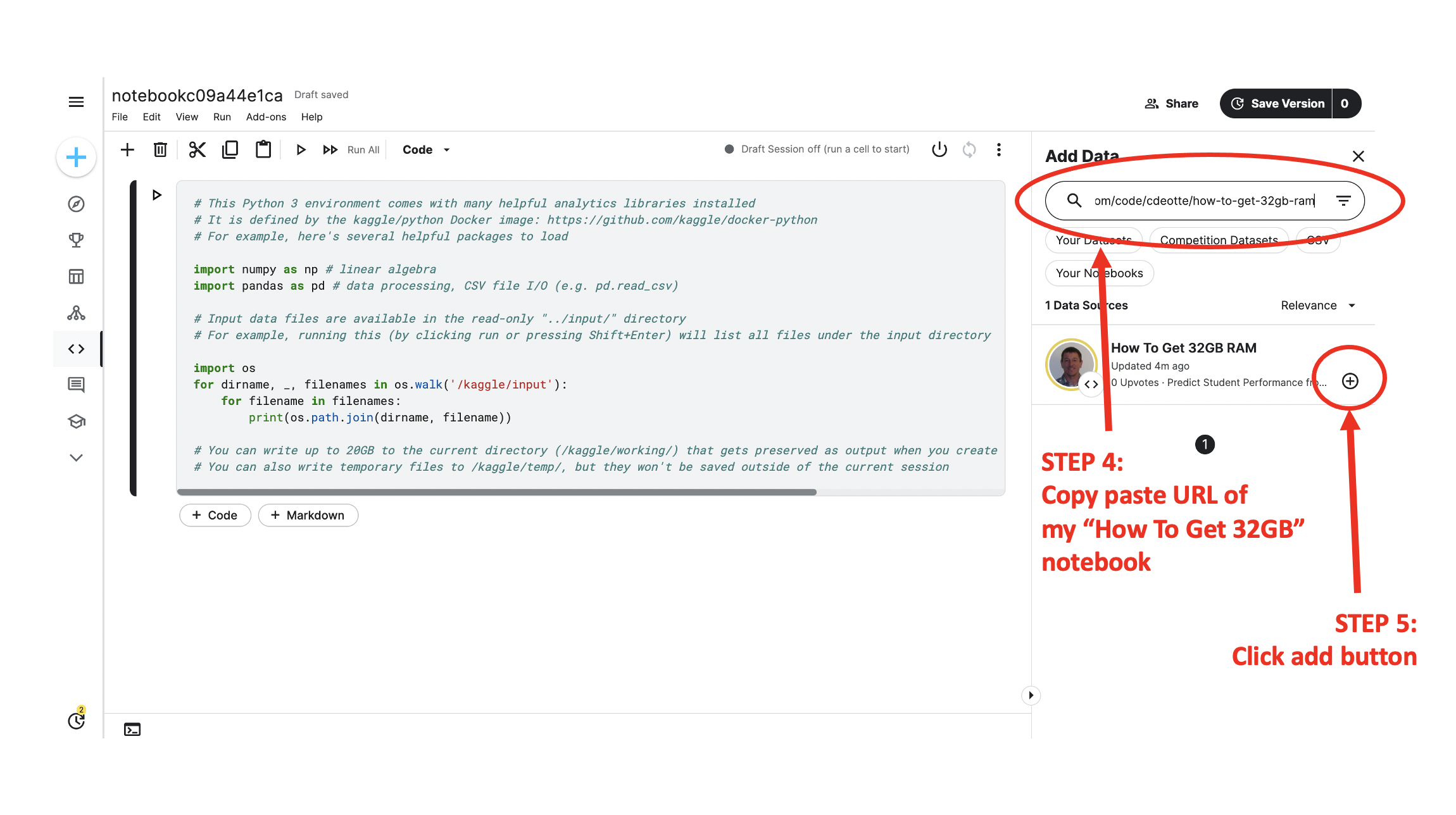
Task: Collapse the right side panel arrow
Action: tap(1031, 695)
